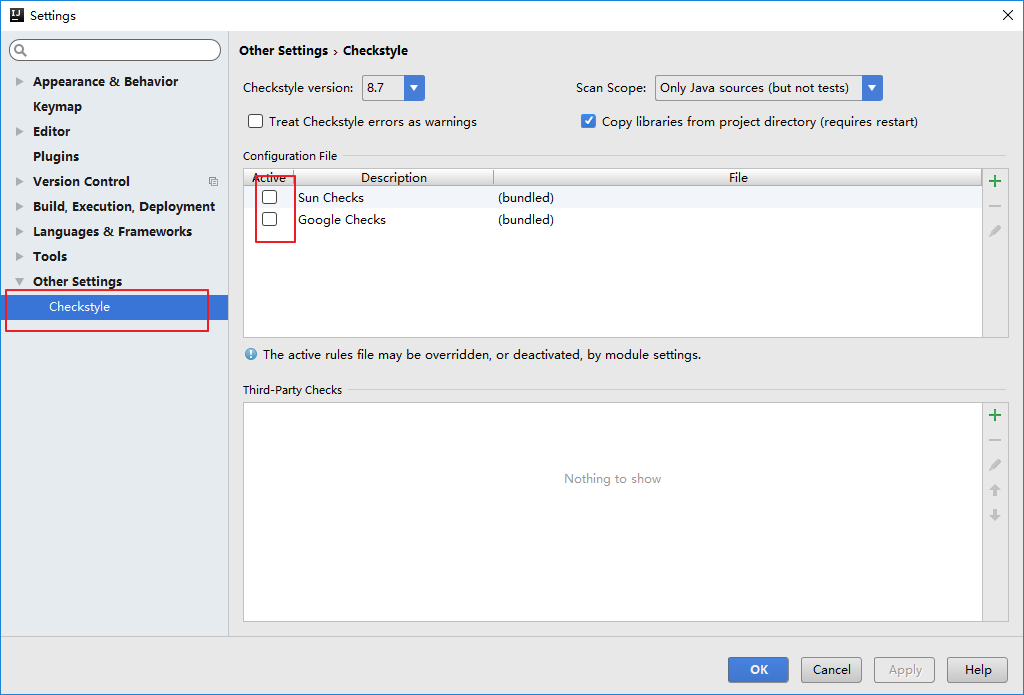Viewport: 1024px width, 695px height.
Task: Focus the settings search field
Action: pos(115,50)
